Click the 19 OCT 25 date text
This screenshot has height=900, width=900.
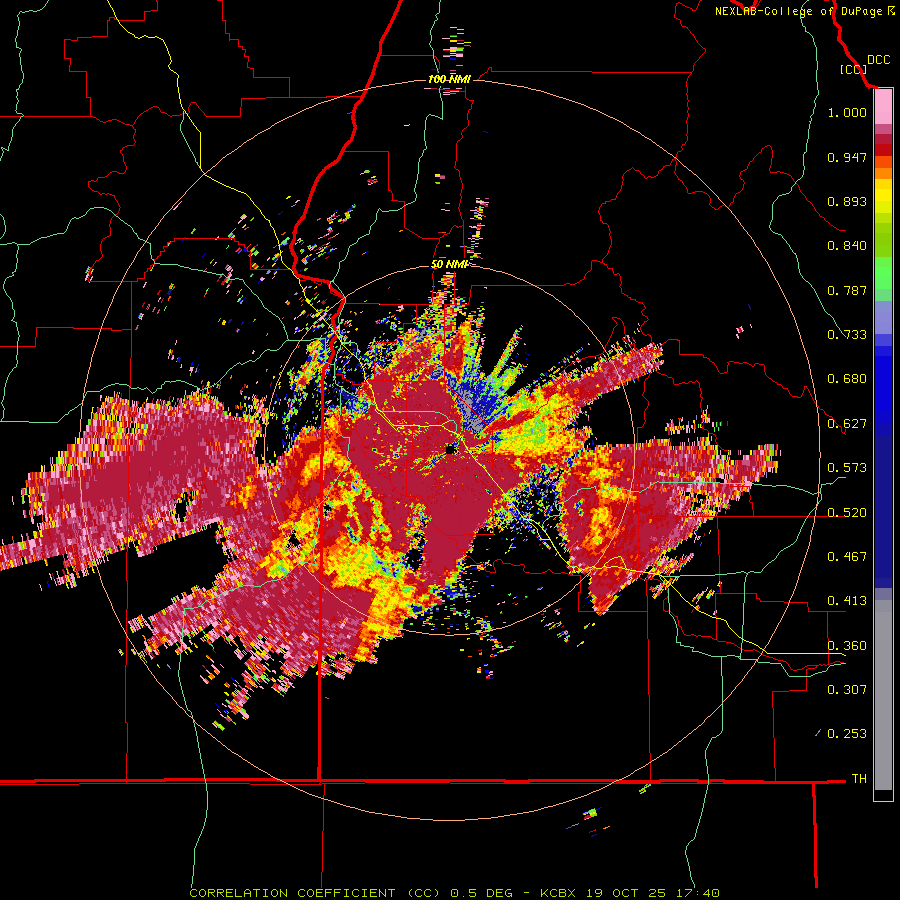[x=626, y=893]
